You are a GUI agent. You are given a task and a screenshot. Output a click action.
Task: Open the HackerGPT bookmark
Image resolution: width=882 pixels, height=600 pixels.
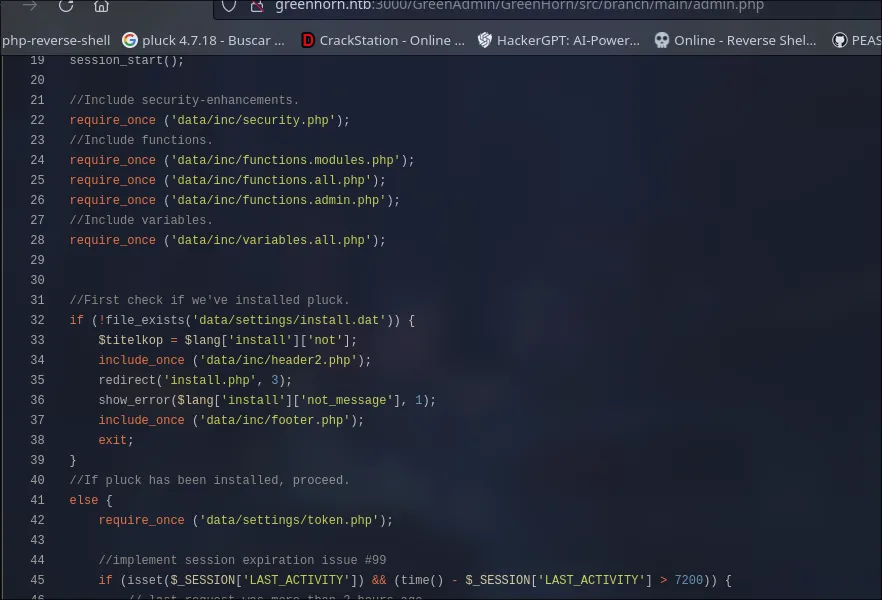(x=559, y=40)
